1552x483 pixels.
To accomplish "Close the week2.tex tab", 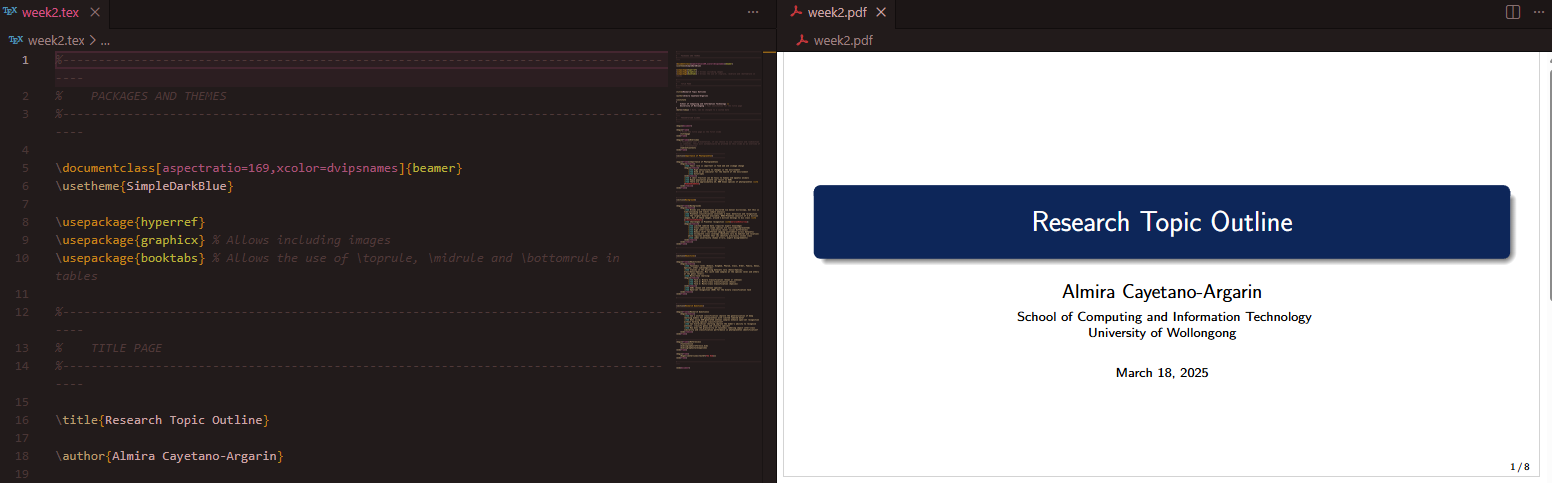I will coord(95,12).
